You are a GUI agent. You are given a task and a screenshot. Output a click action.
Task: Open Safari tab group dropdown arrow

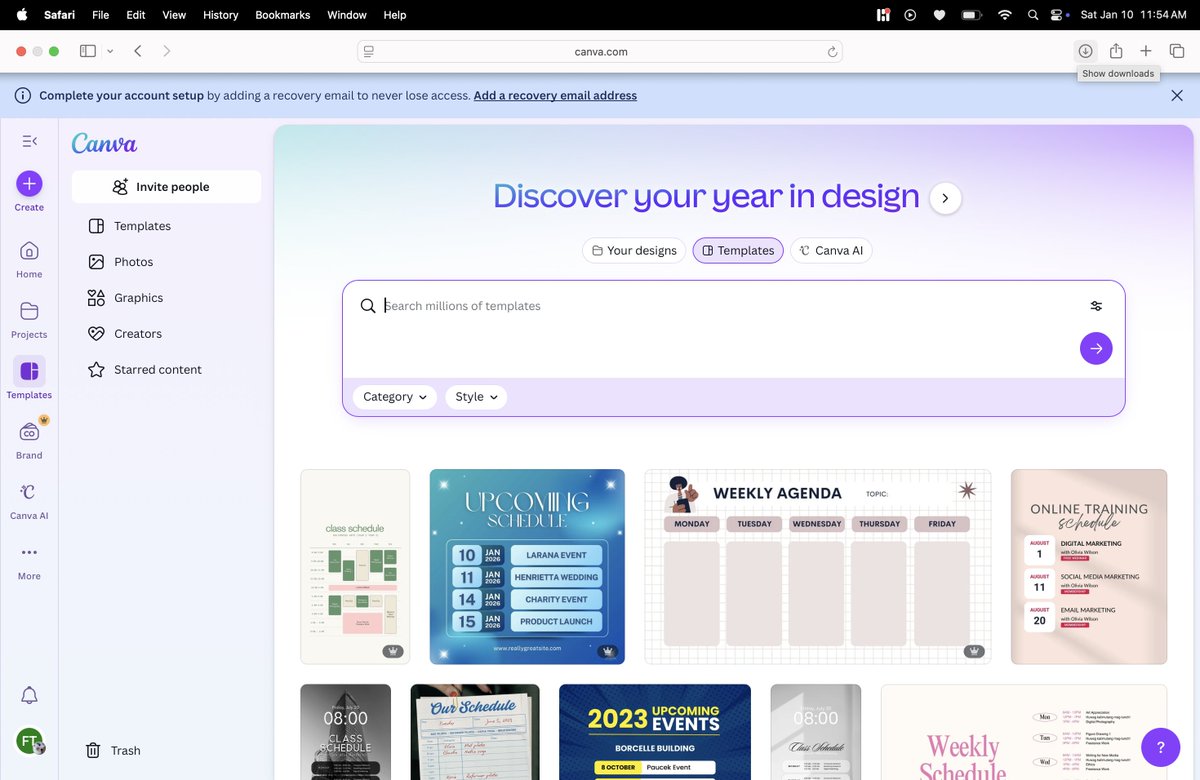point(110,51)
